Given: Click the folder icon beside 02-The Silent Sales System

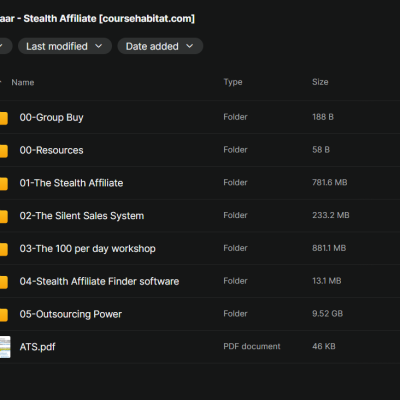Looking at the screenshot, I should [4, 216].
